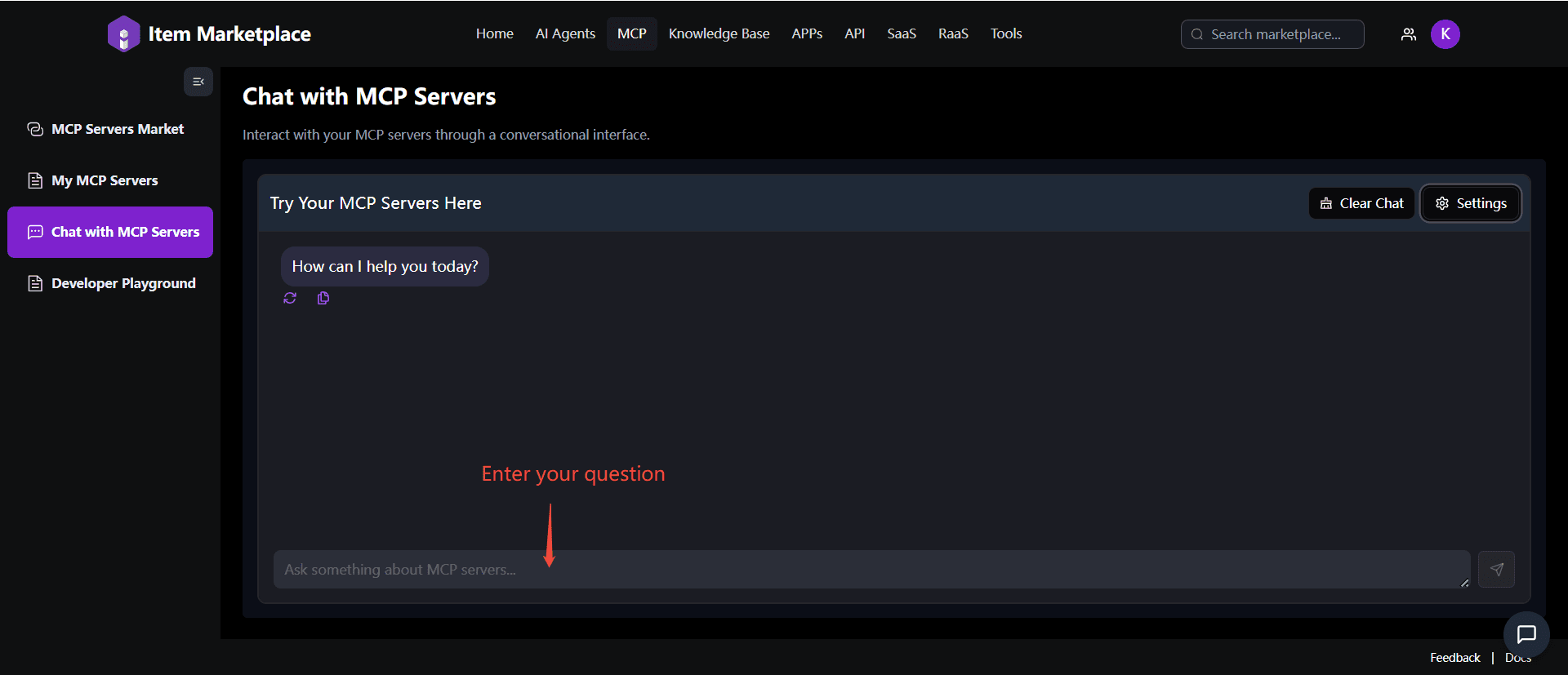The width and height of the screenshot is (1568, 675).
Task: Select Chat with MCP Servers sidebar item
Action: pyautogui.click(x=110, y=232)
